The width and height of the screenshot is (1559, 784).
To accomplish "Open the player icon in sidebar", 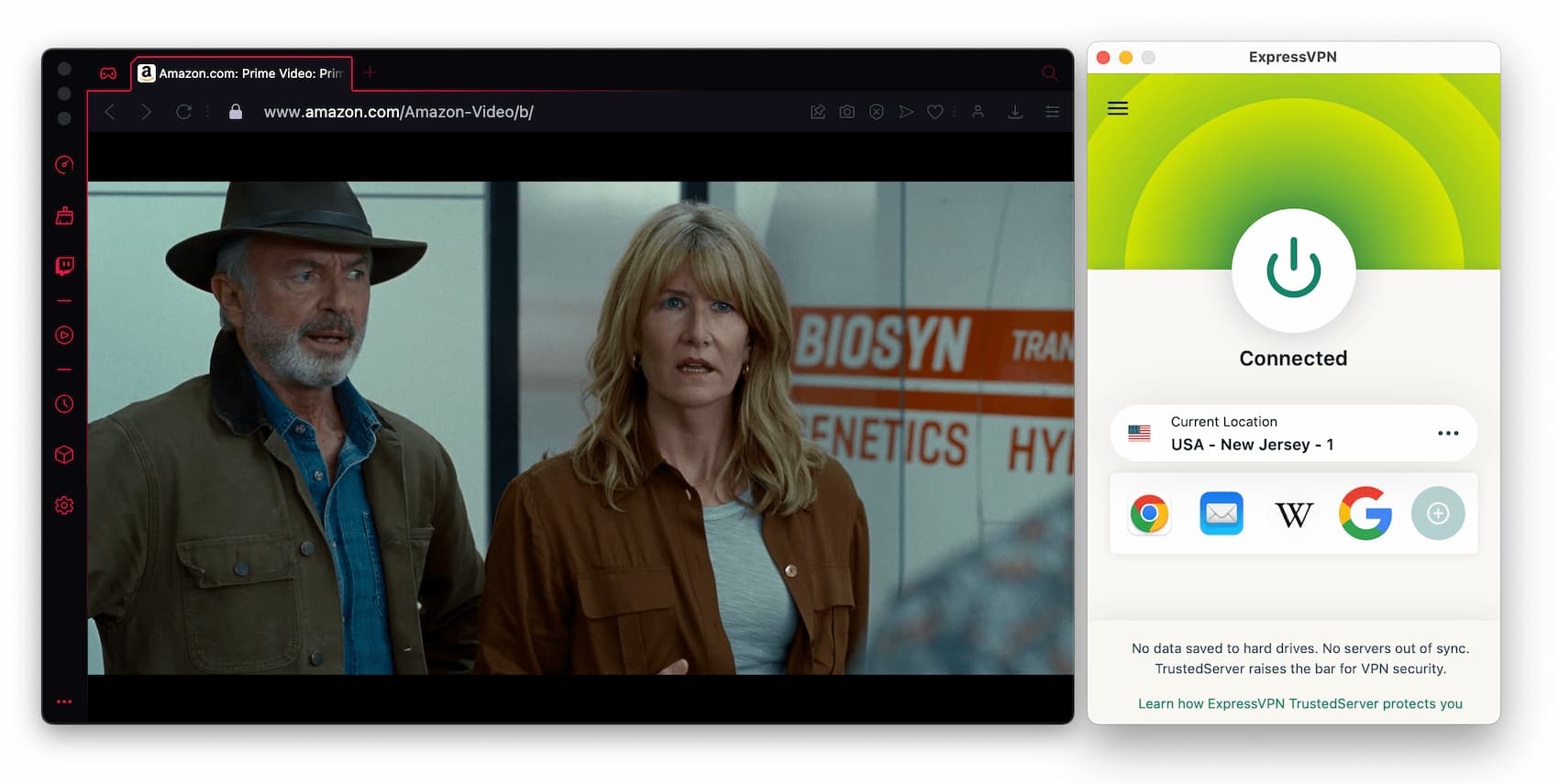I will pos(64,335).
